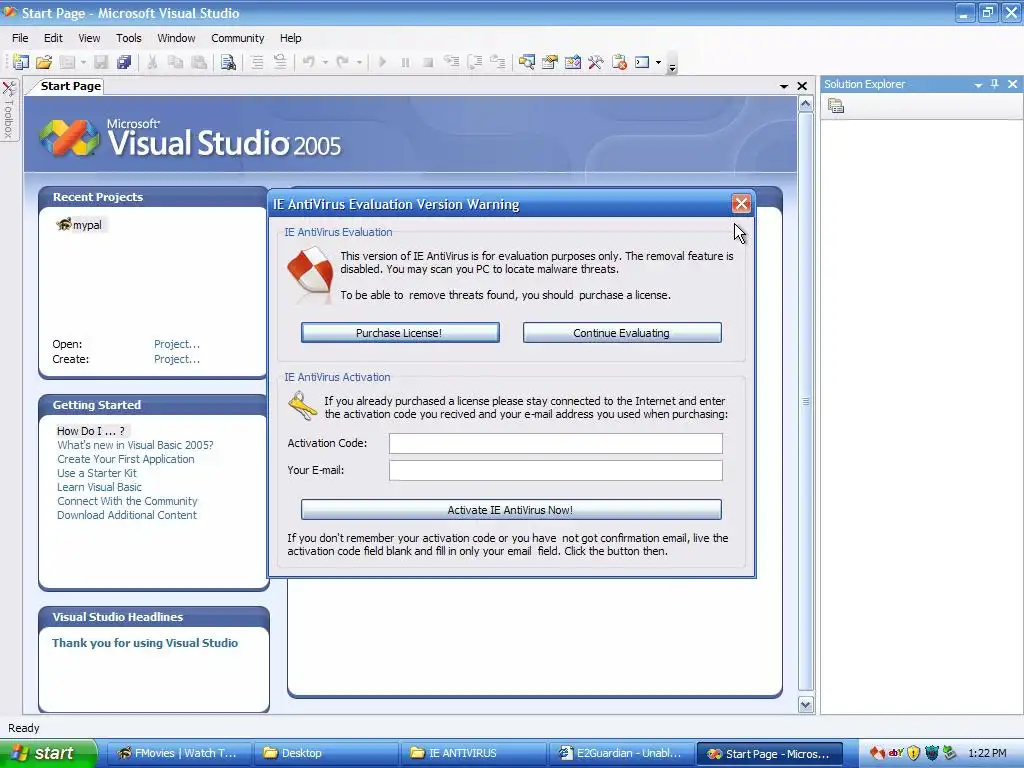Open the Start Page active files dropdown
This screenshot has height=768, width=1024.
tap(784, 86)
